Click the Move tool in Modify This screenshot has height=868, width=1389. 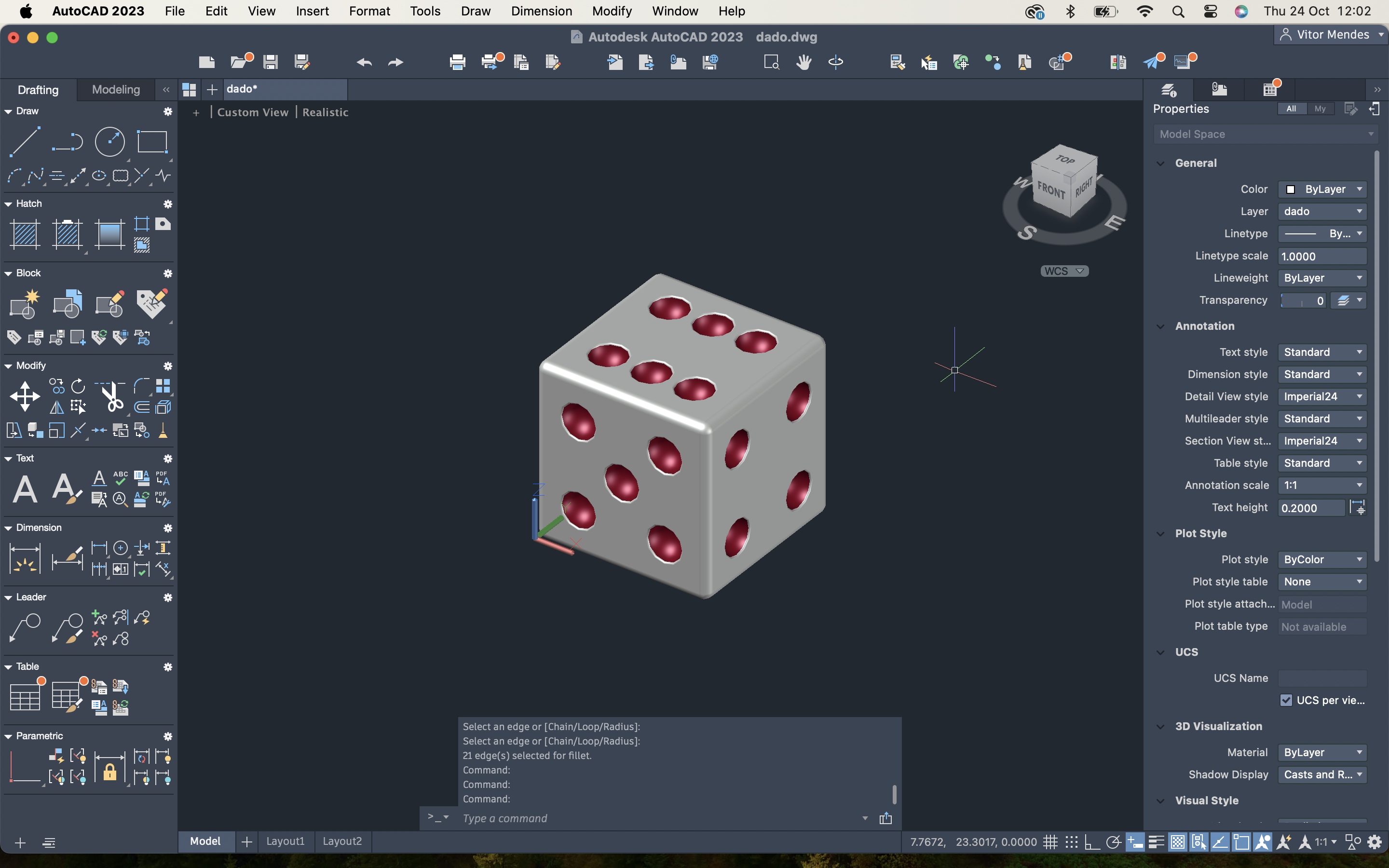25,396
